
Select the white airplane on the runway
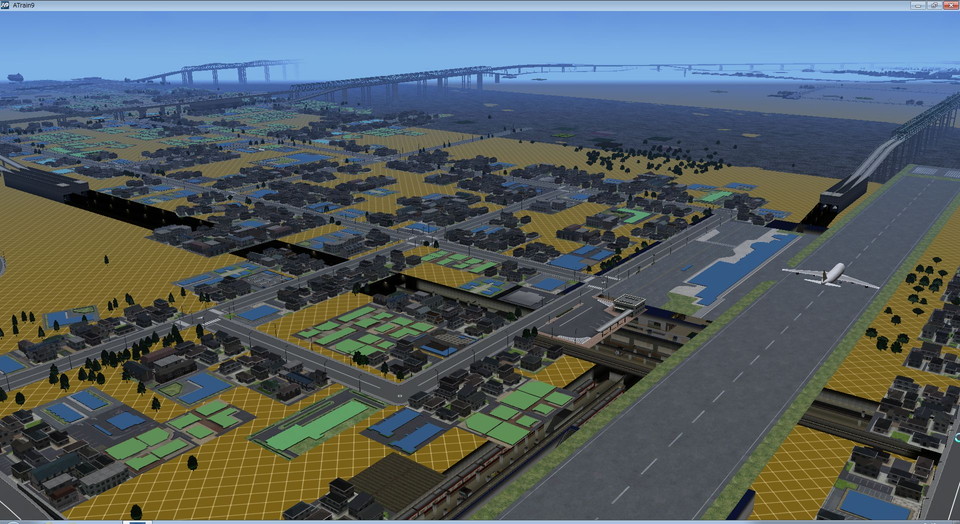830,275
